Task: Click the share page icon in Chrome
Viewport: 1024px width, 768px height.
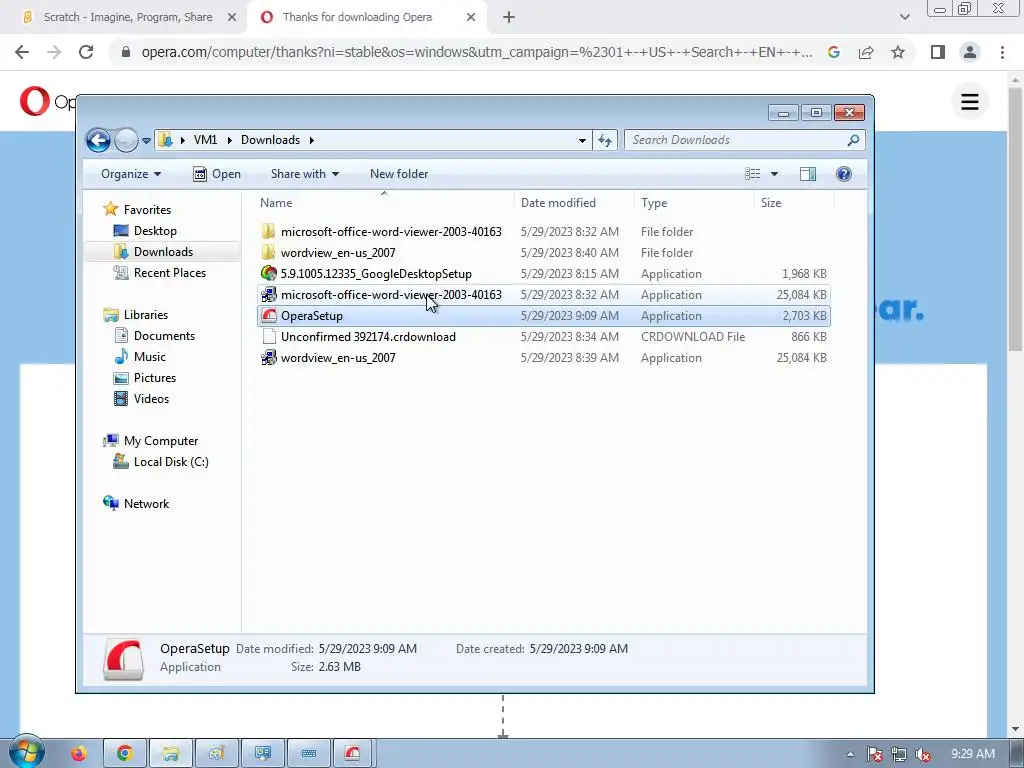Action: click(866, 52)
